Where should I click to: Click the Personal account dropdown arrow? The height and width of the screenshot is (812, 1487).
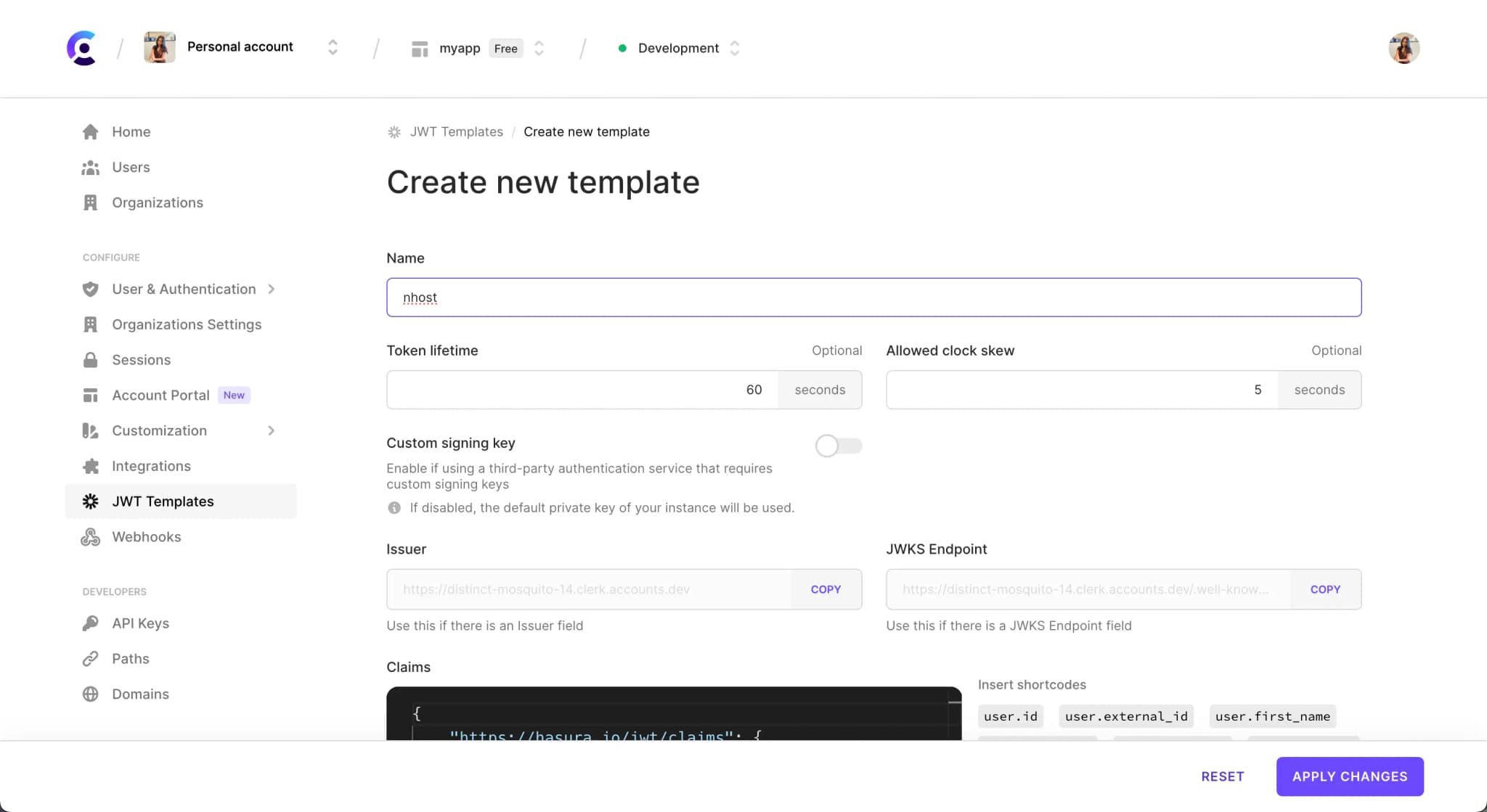coord(334,47)
